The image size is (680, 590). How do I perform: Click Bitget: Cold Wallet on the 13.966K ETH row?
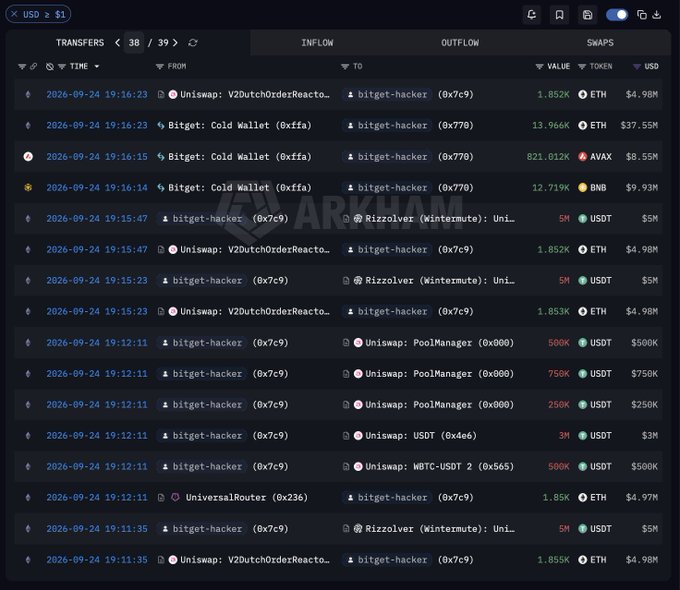pyautogui.click(x=239, y=125)
